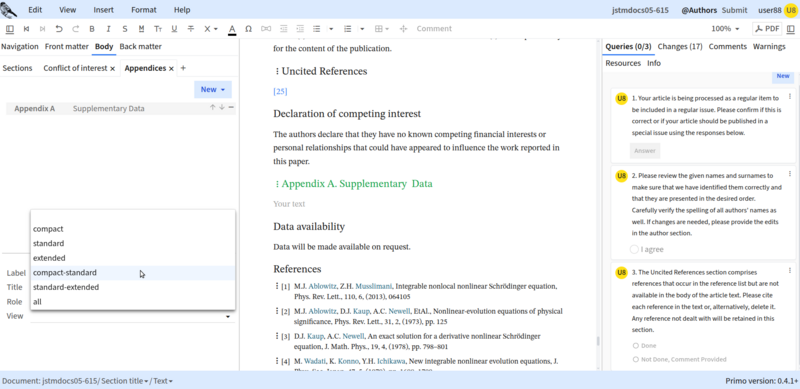Open the Section title breadcrumb dropdown
Screen dimensions: 800x389
tap(125, 381)
